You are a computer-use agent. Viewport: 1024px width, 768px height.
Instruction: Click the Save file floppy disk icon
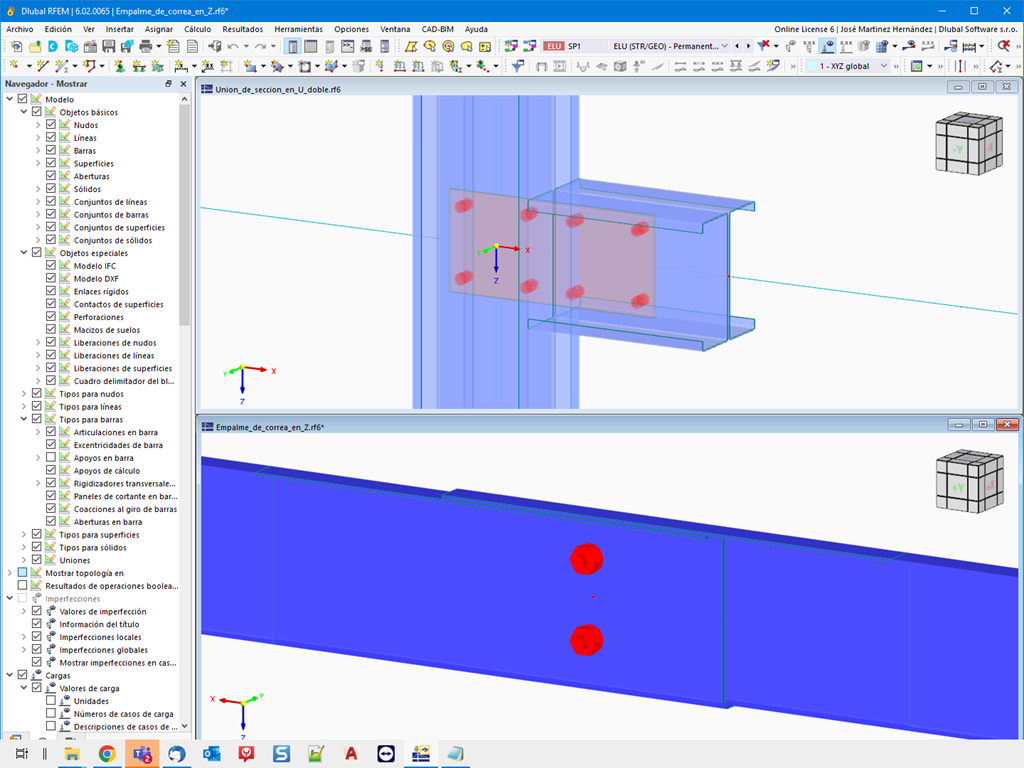tap(108, 46)
